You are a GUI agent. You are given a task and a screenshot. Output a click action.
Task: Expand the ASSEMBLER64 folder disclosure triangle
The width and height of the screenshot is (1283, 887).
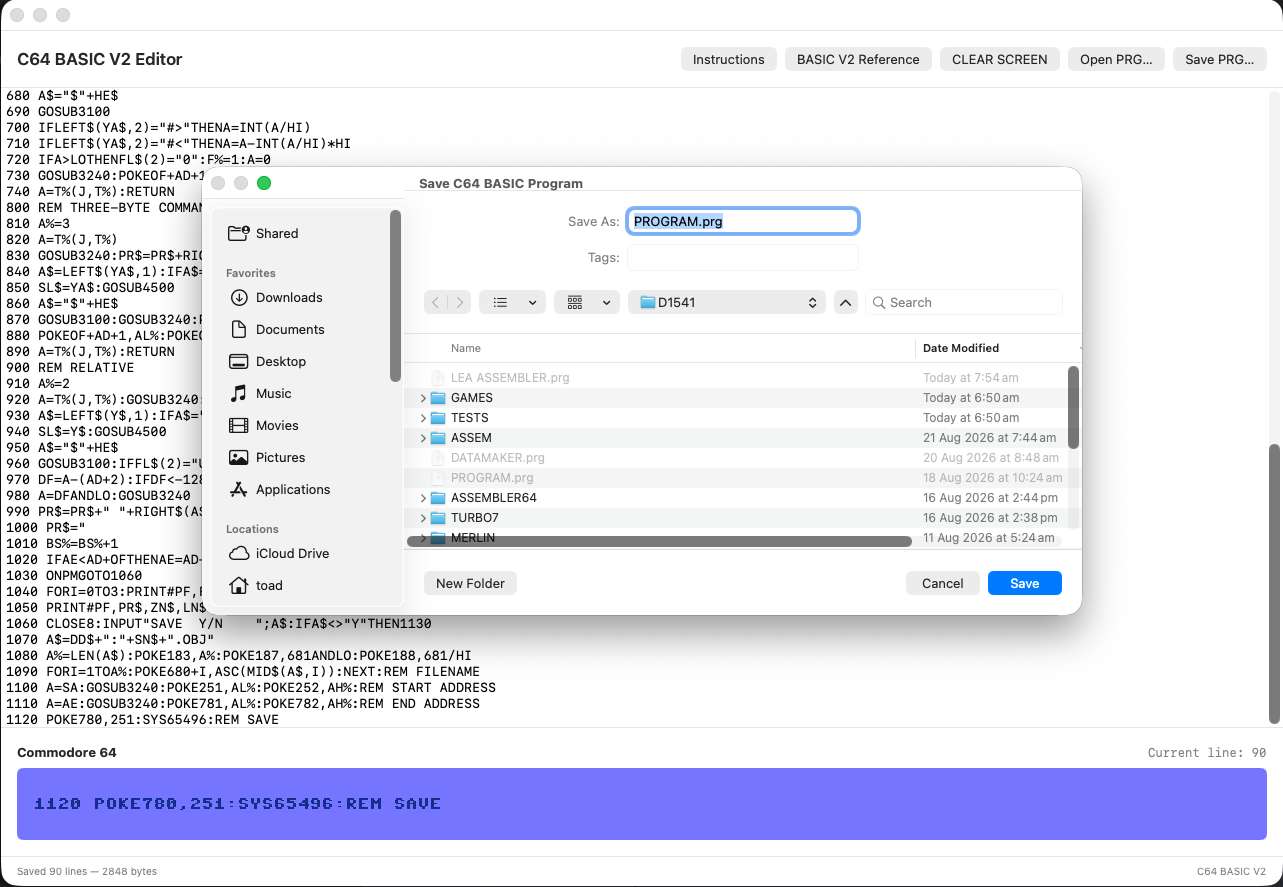click(x=423, y=498)
